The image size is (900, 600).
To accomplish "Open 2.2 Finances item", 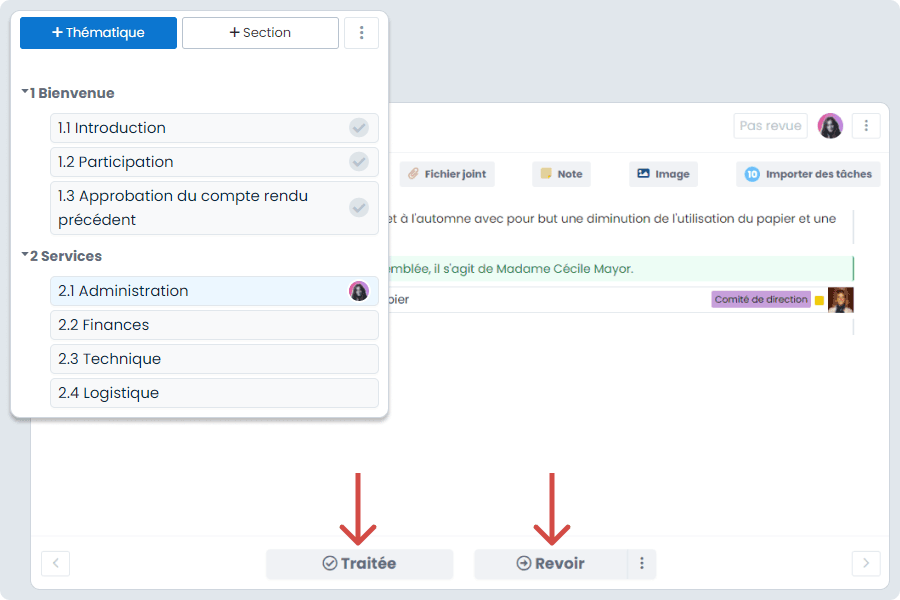I will pos(214,325).
